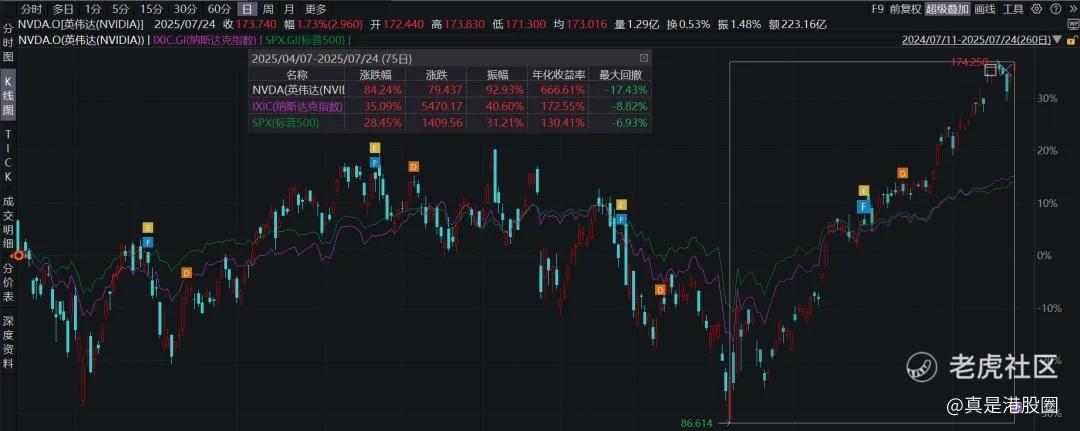Click the earliest yellow E event marker
Viewport: 1080px width, 431px height.
point(148,227)
